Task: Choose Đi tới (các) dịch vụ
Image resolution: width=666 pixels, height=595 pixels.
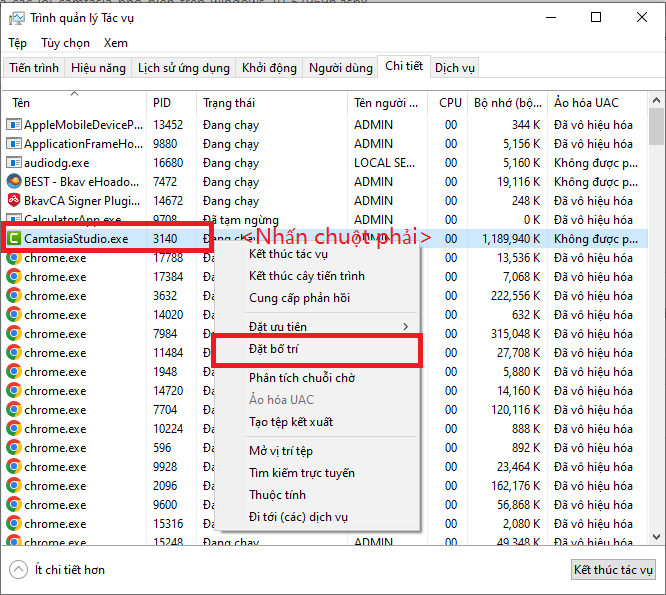Action: click(318, 517)
